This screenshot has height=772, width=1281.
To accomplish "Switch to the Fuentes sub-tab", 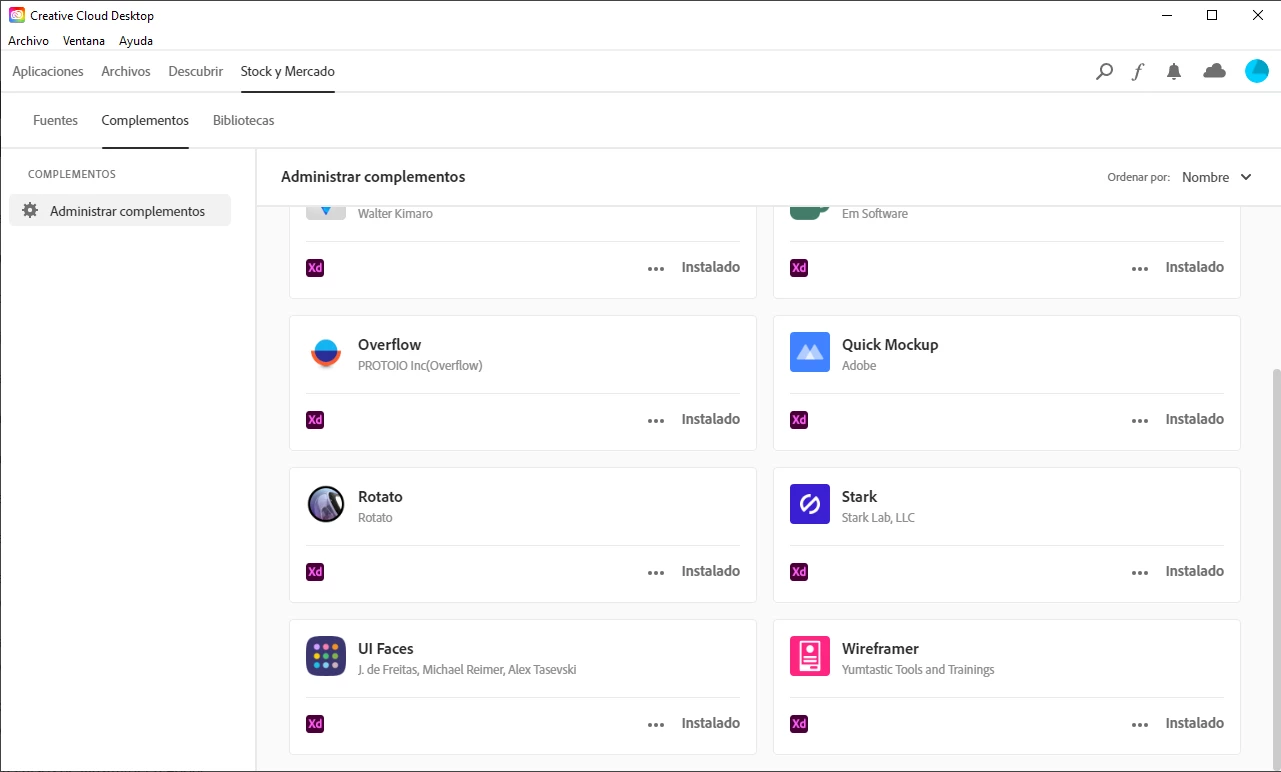I will [55, 120].
